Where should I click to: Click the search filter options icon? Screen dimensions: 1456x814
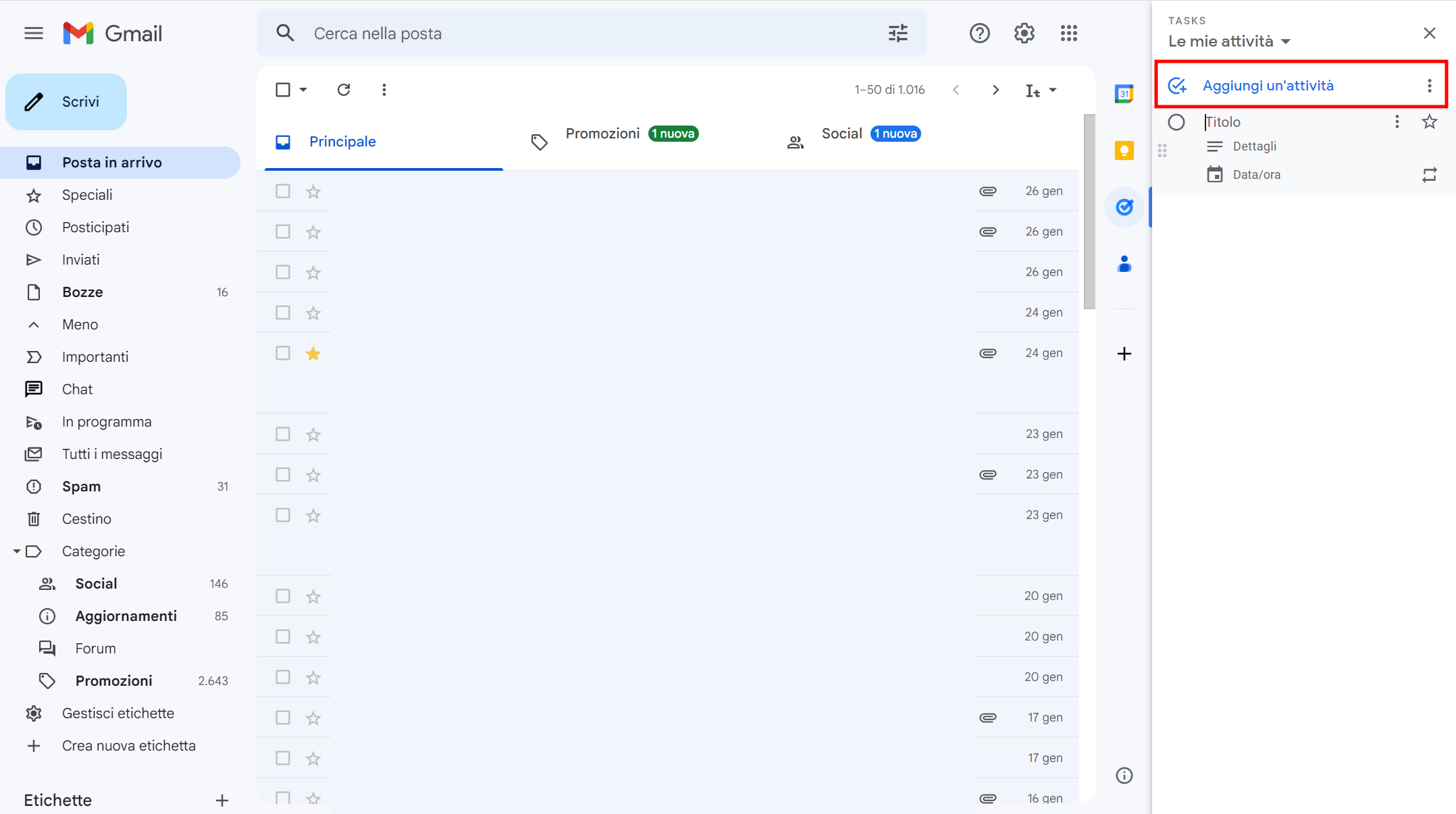click(898, 33)
